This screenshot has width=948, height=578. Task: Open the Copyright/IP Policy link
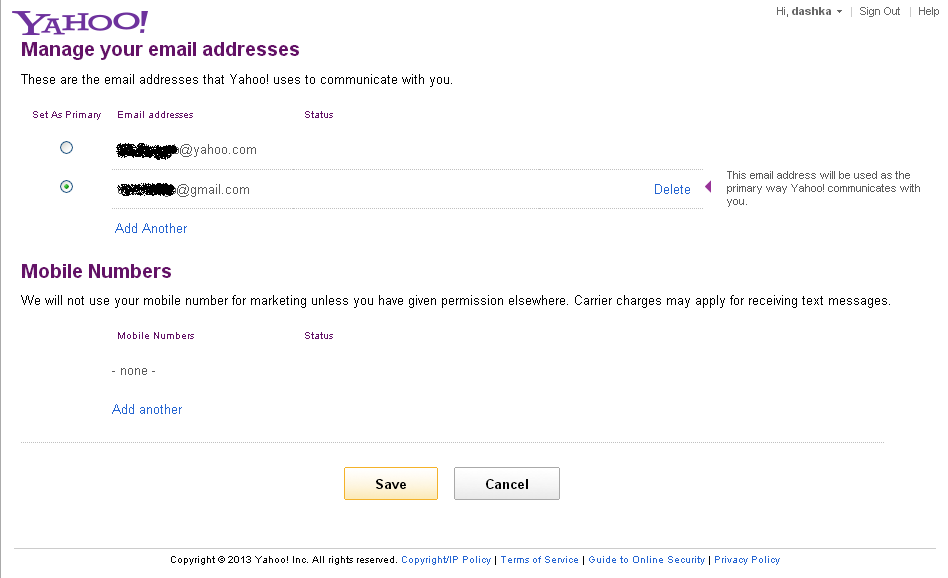pyautogui.click(x=446, y=560)
